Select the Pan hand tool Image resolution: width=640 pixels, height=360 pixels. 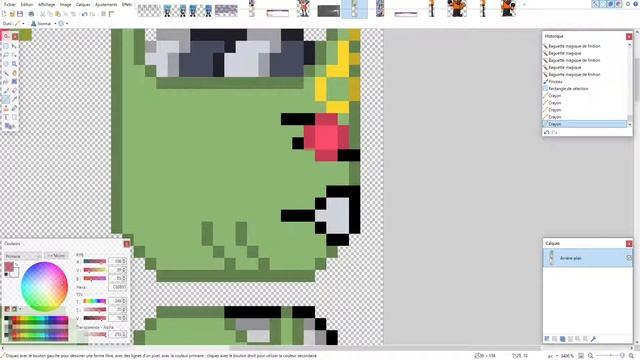[x=14, y=73]
